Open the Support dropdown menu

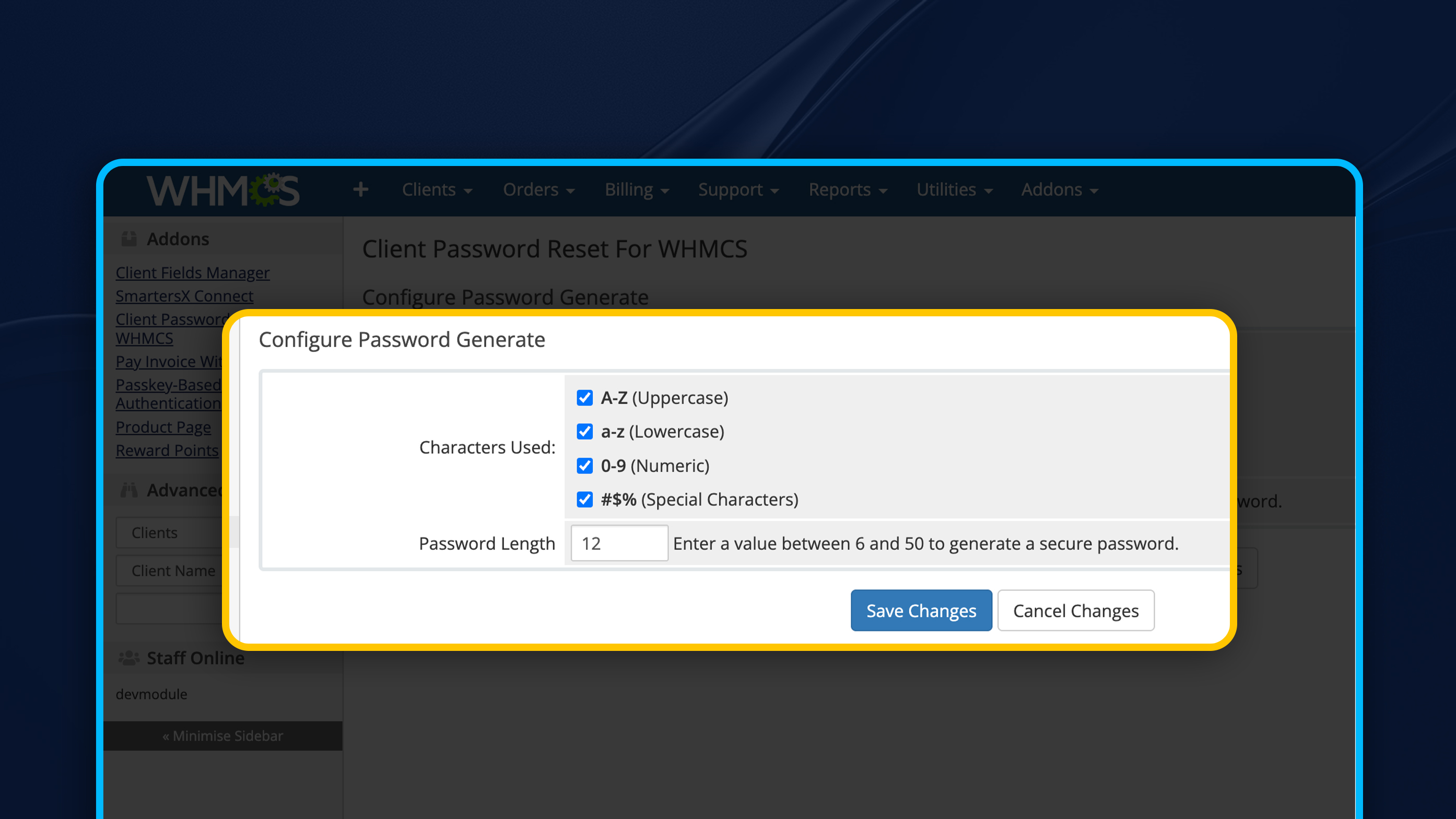pos(738,190)
